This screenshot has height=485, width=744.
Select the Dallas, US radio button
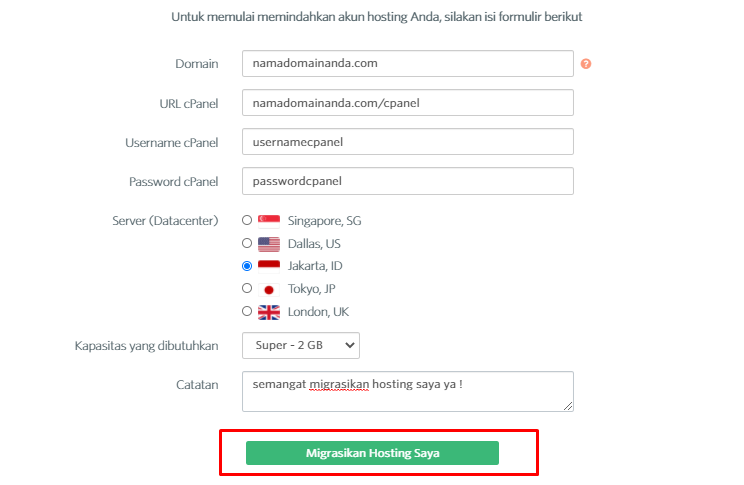tap(247, 243)
